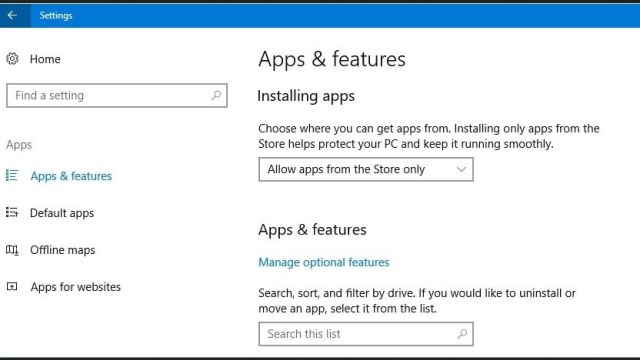Open Manage optional features link
Viewport: 640px width, 360px height.
coord(324,262)
